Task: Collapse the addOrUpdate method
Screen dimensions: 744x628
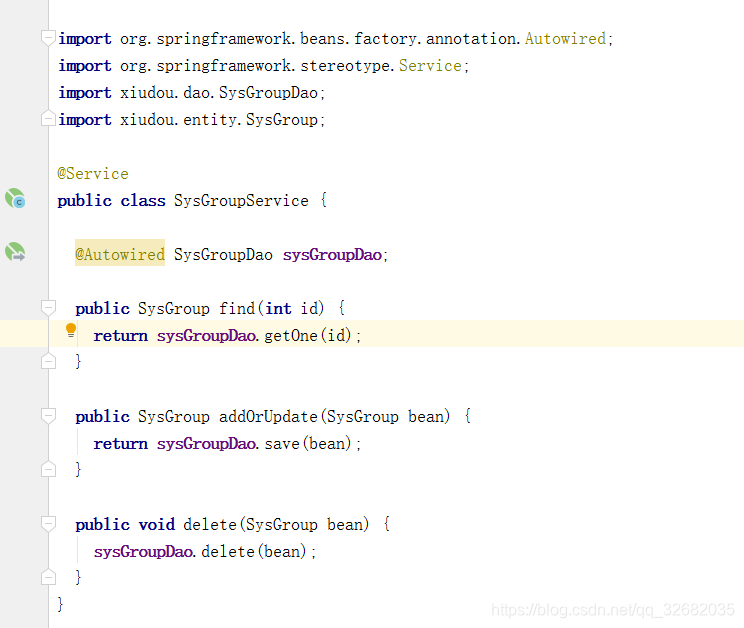Action: [x=48, y=416]
